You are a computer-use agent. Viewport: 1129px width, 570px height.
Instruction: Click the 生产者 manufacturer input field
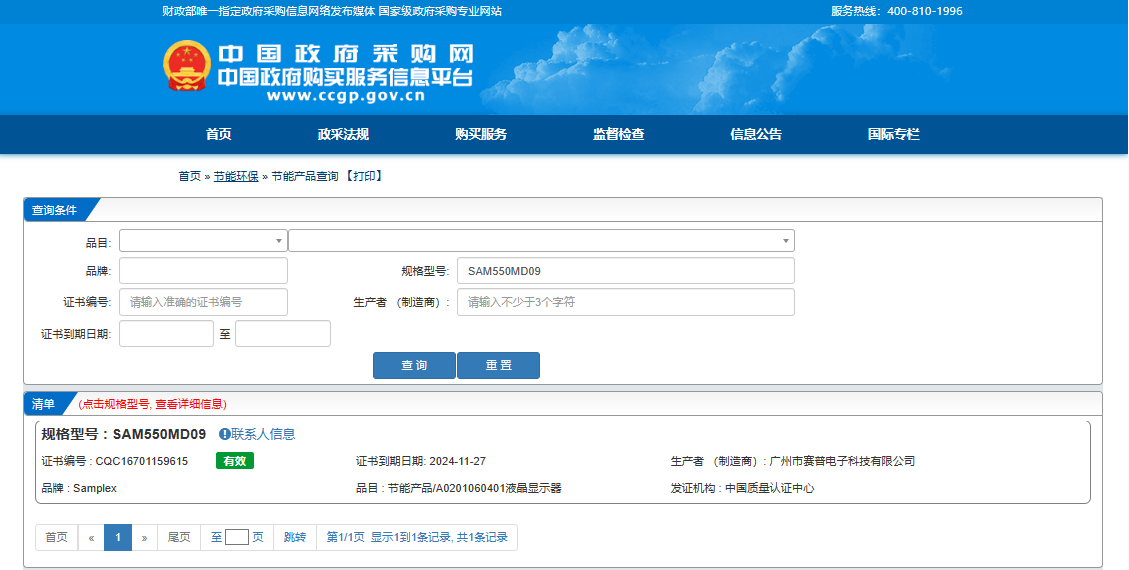pyautogui.click(x=625, y=302)
